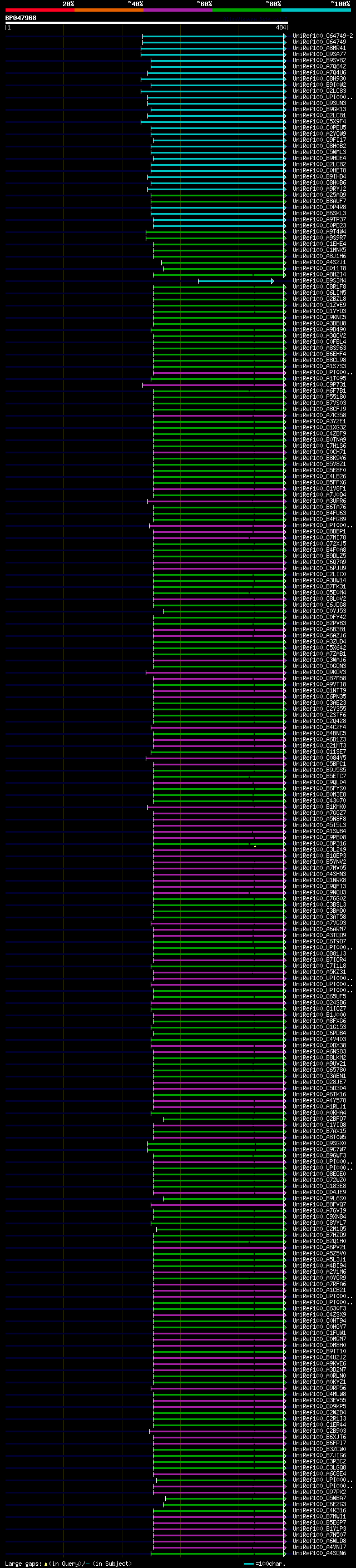The image size is (356, 1568).
Task: Click label UniRef100_P55180
Action: (x=319, y=397)
